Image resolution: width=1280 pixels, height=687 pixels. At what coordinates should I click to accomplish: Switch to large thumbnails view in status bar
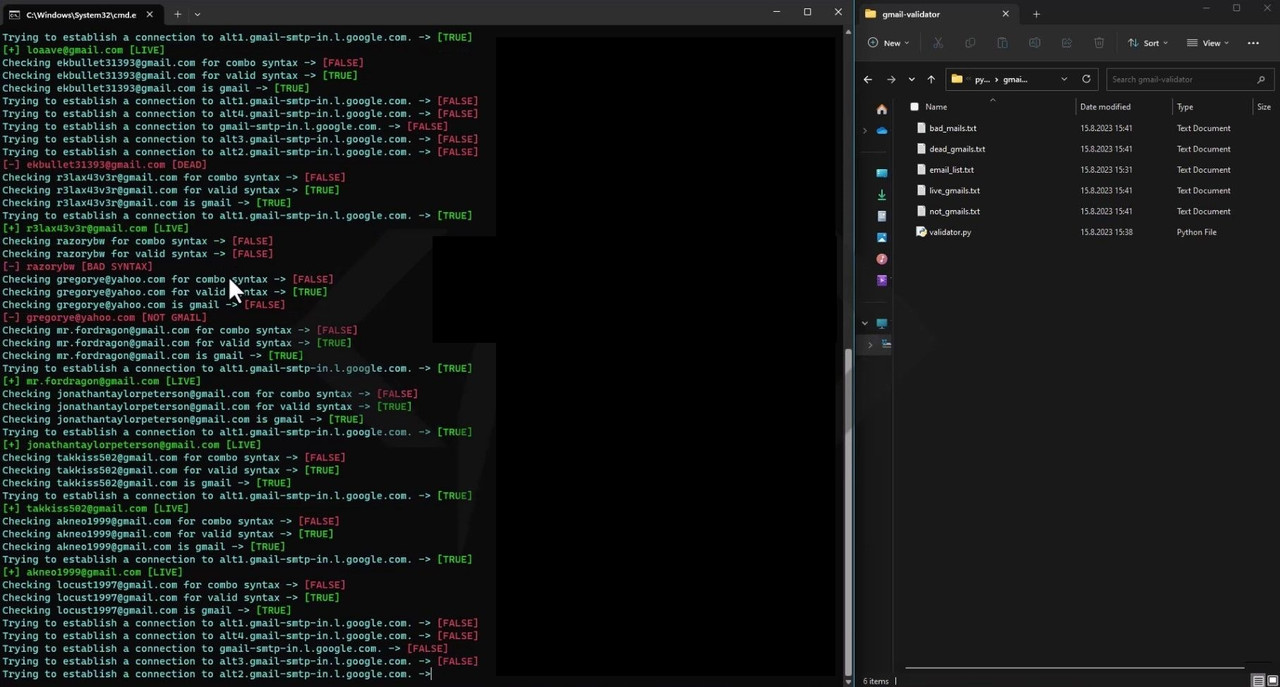[1270, 681]
